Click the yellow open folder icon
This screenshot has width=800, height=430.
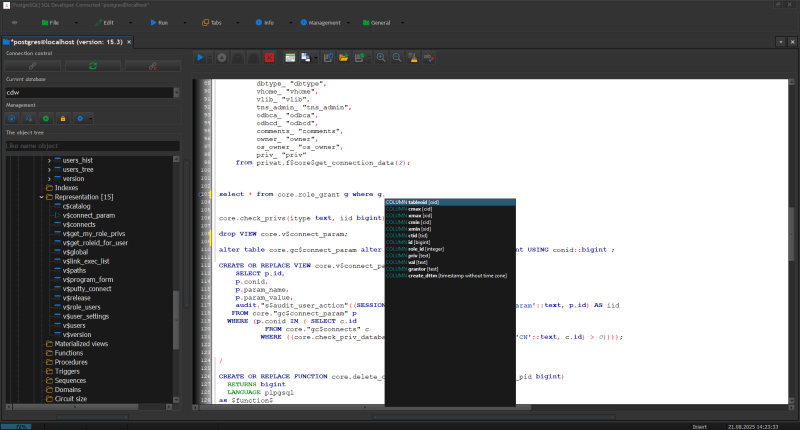343,58
